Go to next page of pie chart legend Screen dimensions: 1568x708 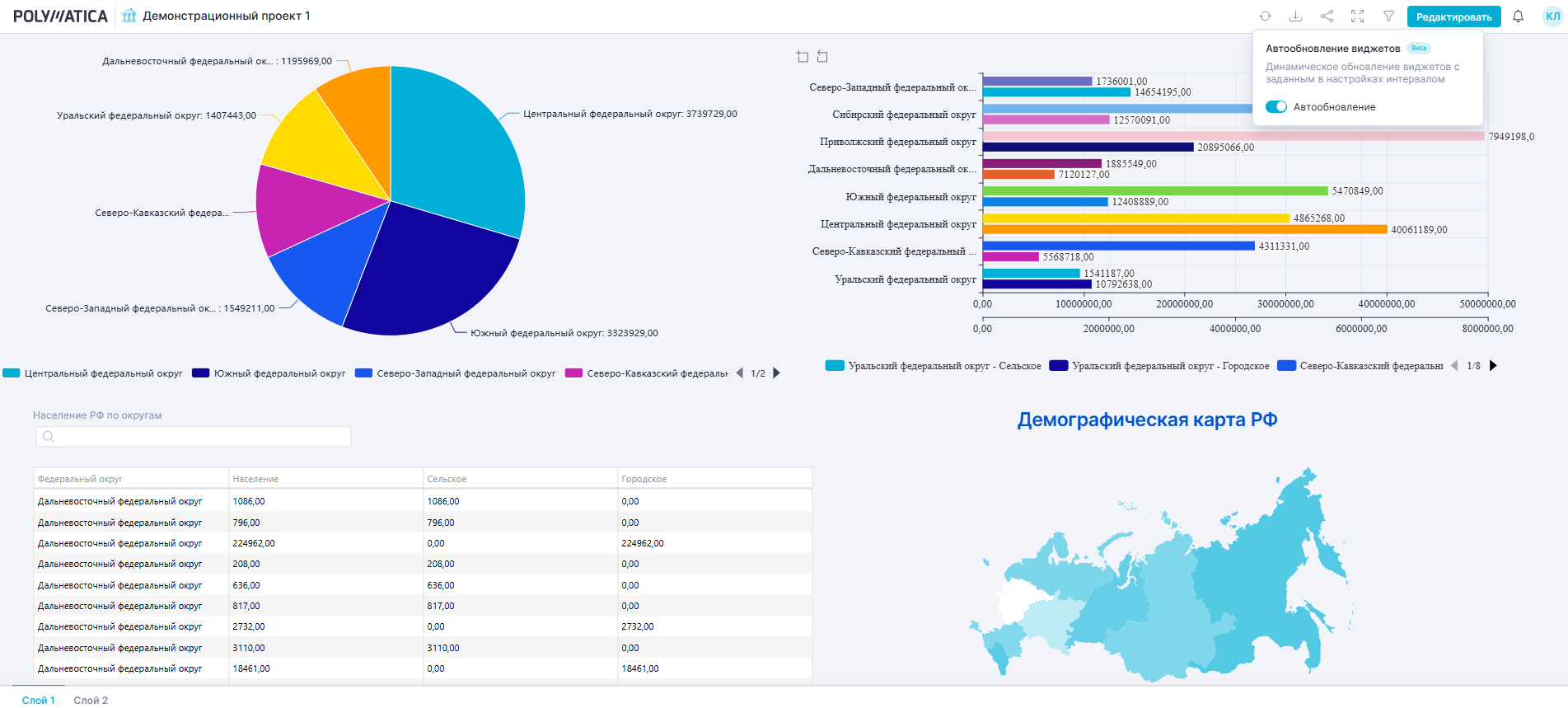coord(776,373)
